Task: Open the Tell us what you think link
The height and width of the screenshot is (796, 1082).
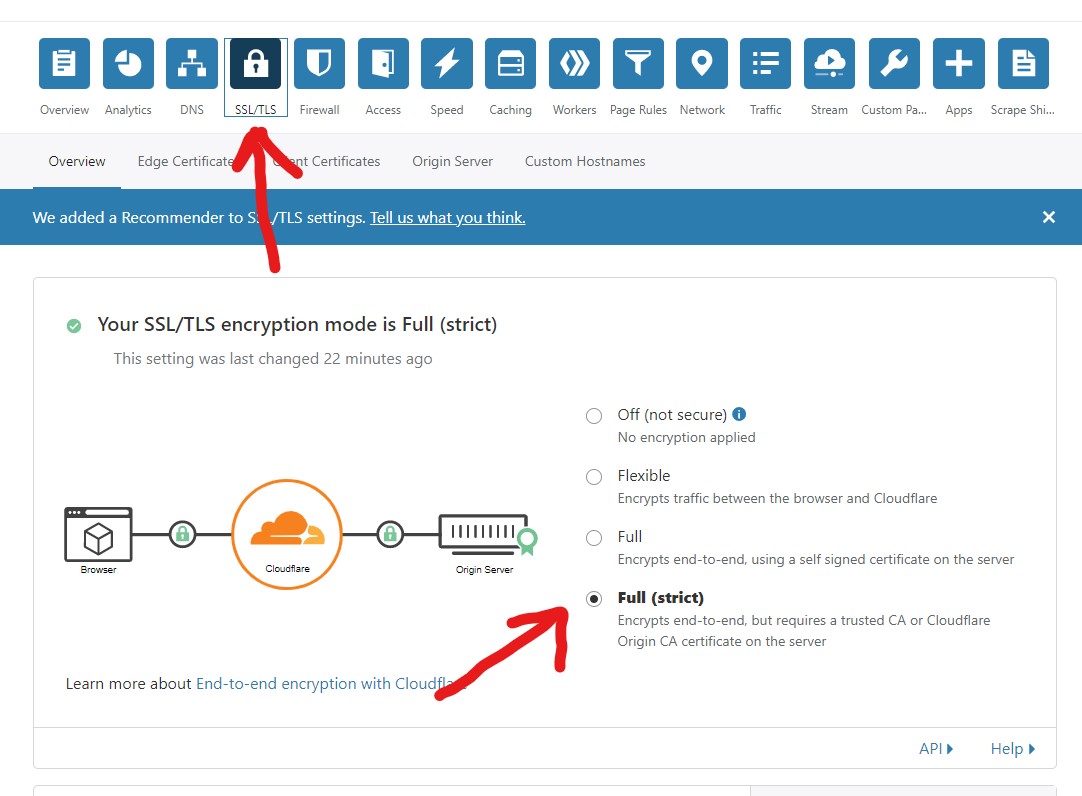Action: tap(448, 218)
